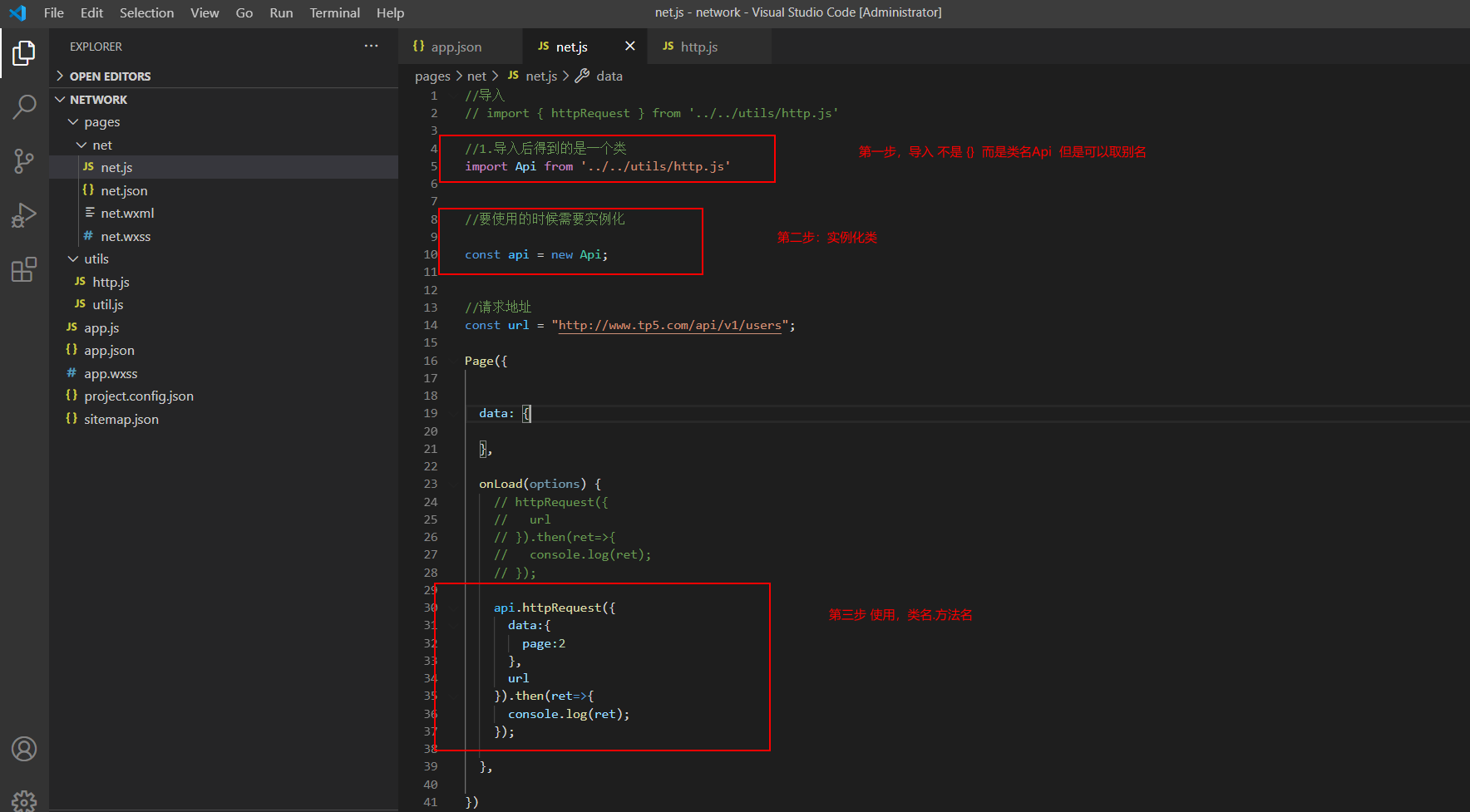Open the Run and Debug view
1470x812 pixels.
click(x=24, y=214)
